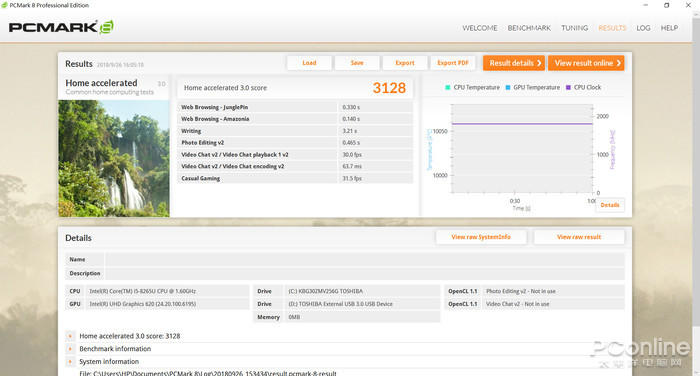The image size is (700, 376).
Task: Click the result file path text
Action: click(x=208, y=373)
